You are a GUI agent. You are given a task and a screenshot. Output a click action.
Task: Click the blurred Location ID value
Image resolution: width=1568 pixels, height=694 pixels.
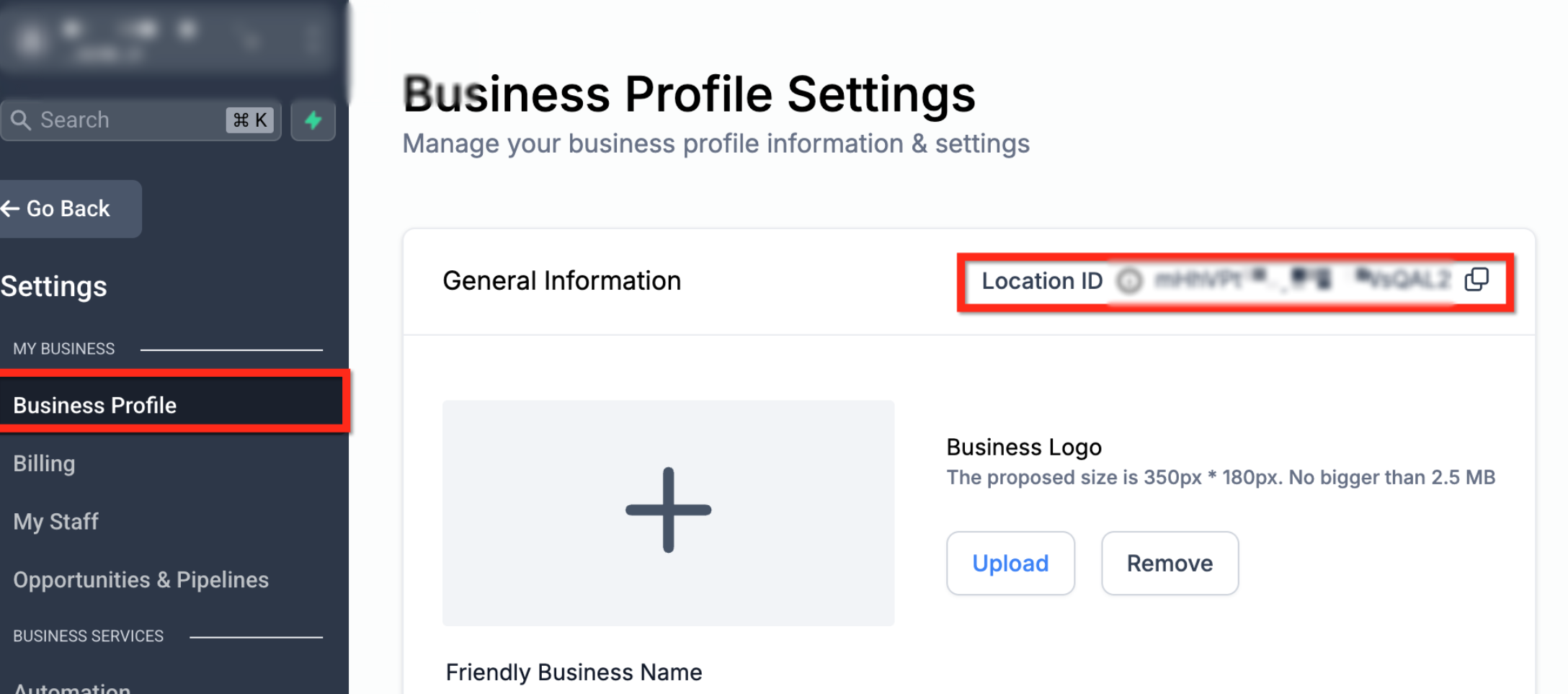coord(1302,279)
